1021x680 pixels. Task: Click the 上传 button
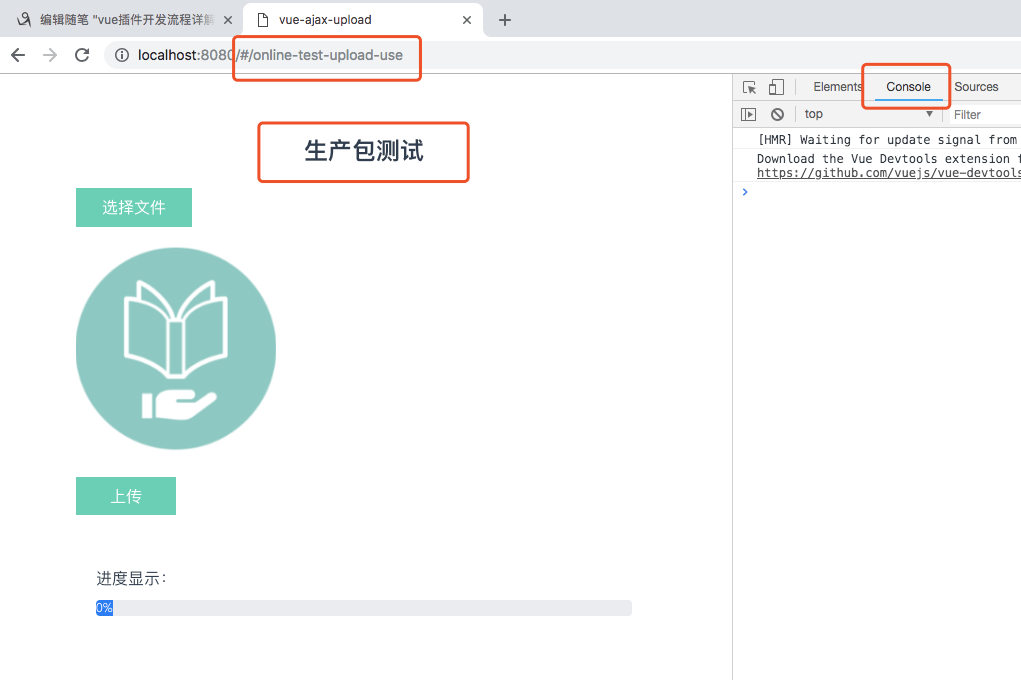point(125,495)
